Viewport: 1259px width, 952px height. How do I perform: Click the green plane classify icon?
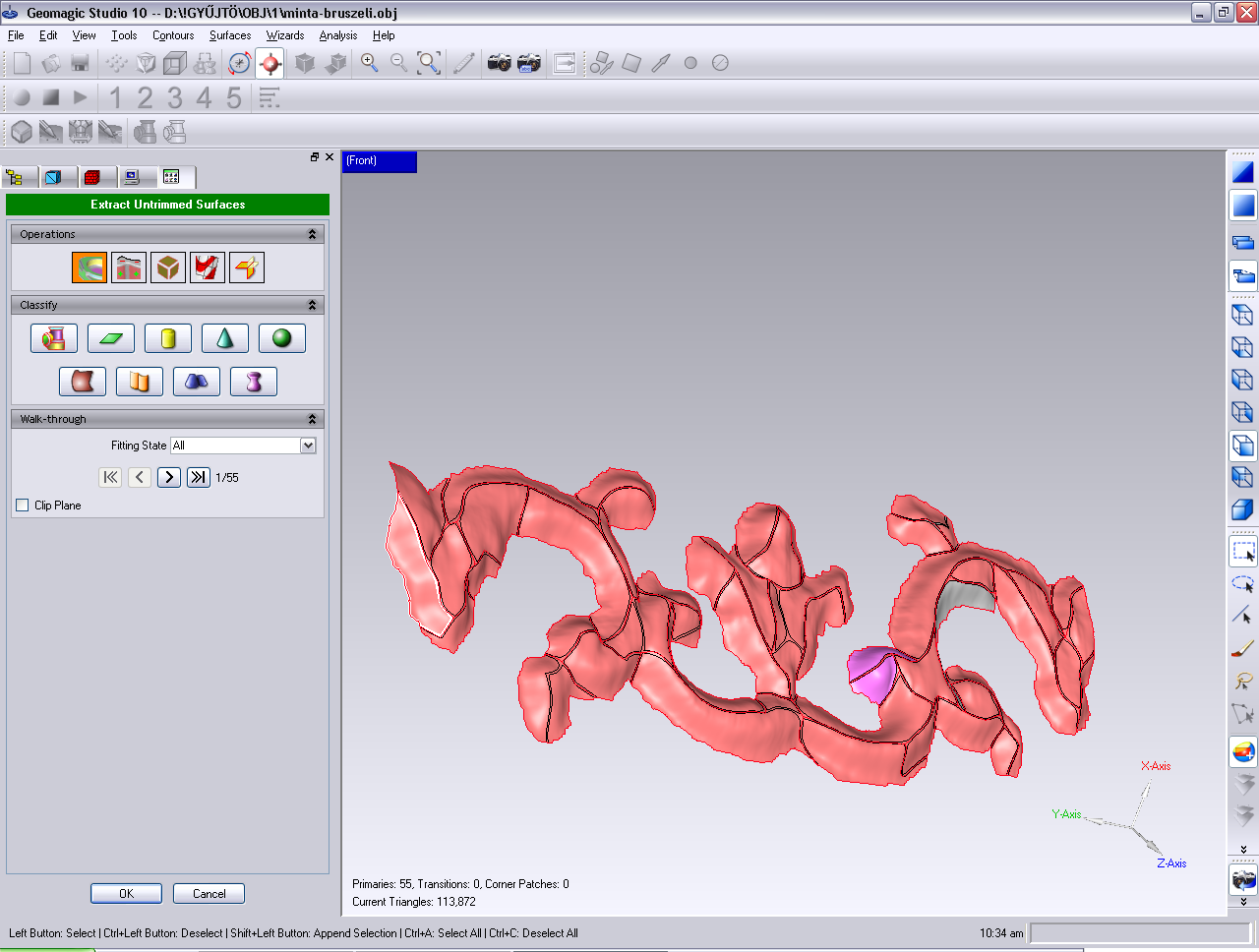tap(111, 338)
